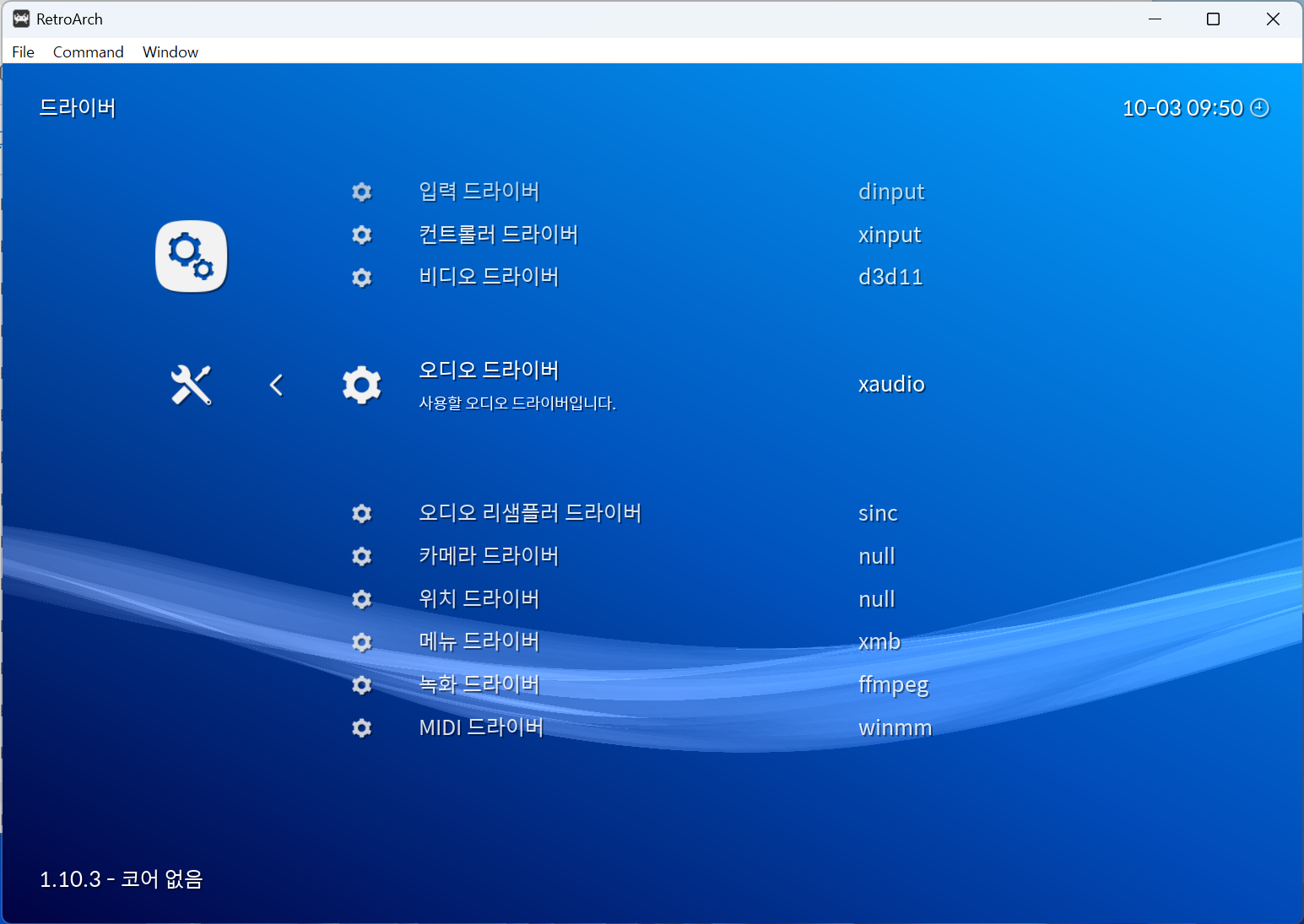The height and width of the screenshot is (924, 1304).
Task: Click the sinc resampler value
Action: click(878, 513)
